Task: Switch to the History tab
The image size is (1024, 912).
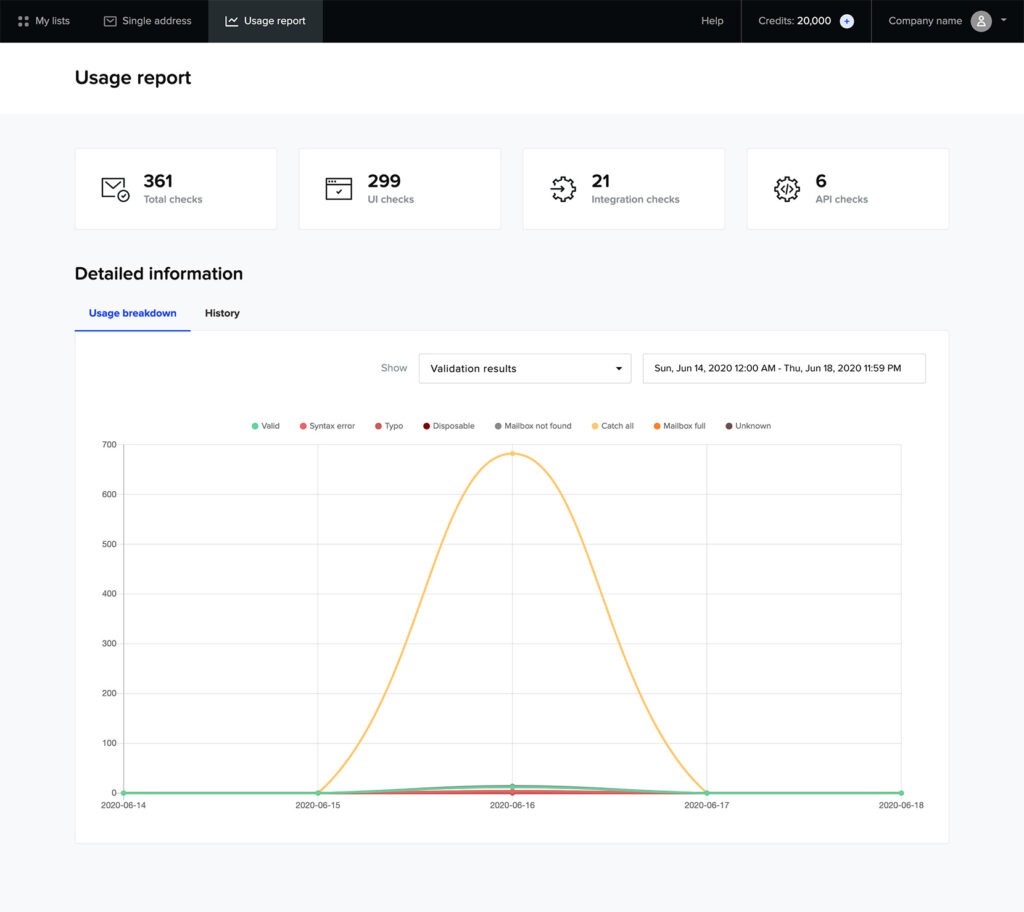Action: coord(222,313)
